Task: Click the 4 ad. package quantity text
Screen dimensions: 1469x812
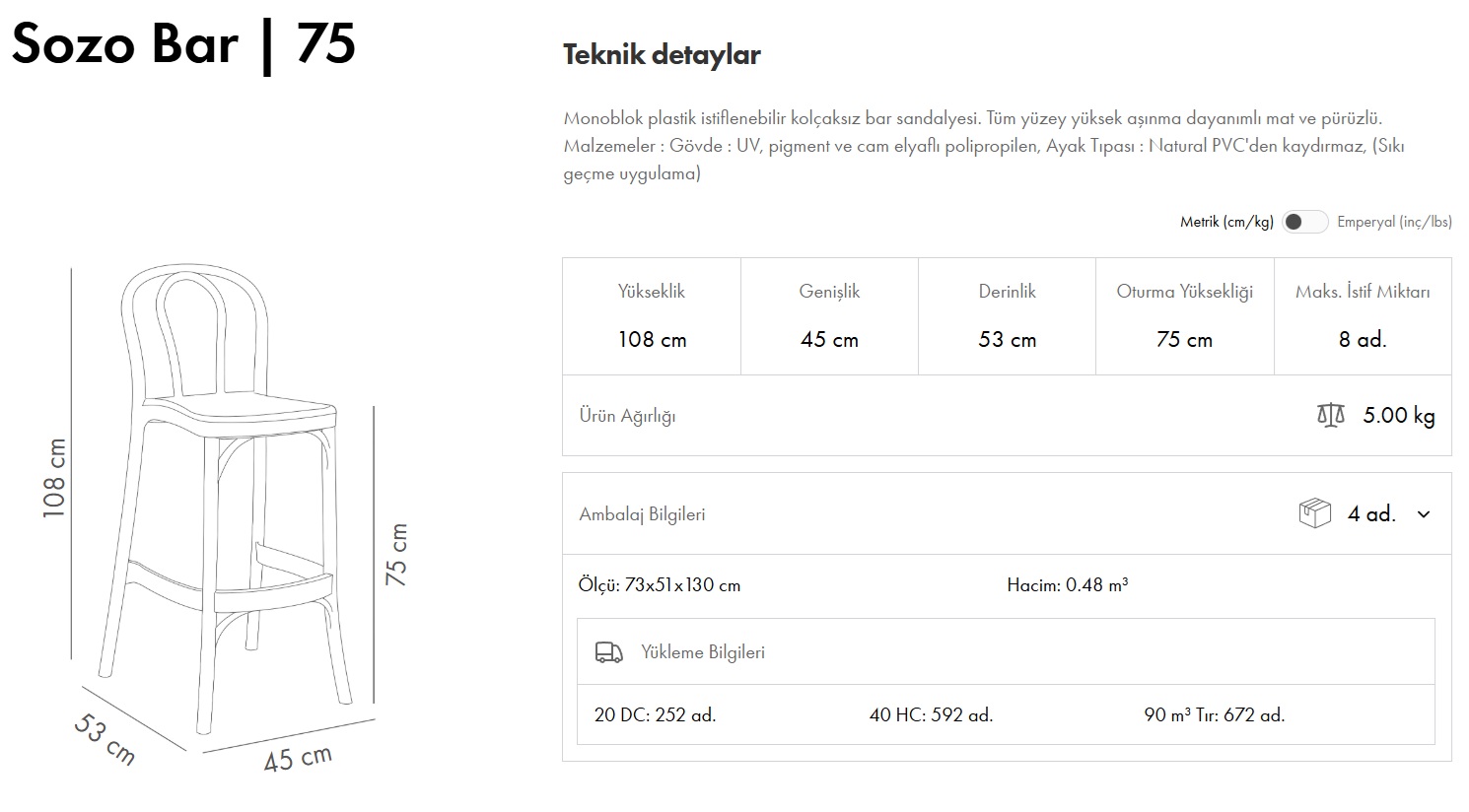Action: (1371, 514)
